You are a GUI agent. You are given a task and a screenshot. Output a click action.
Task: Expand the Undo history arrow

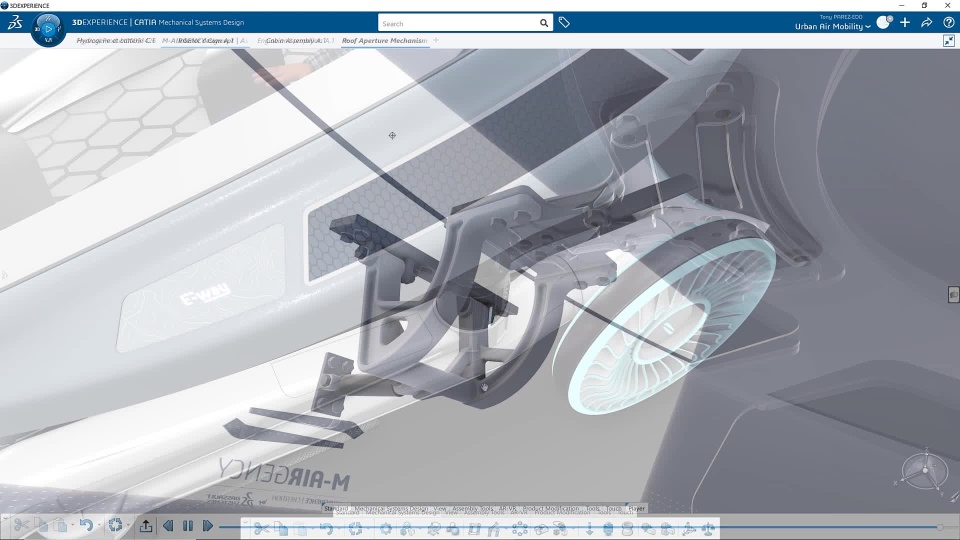tap(99, 525)
